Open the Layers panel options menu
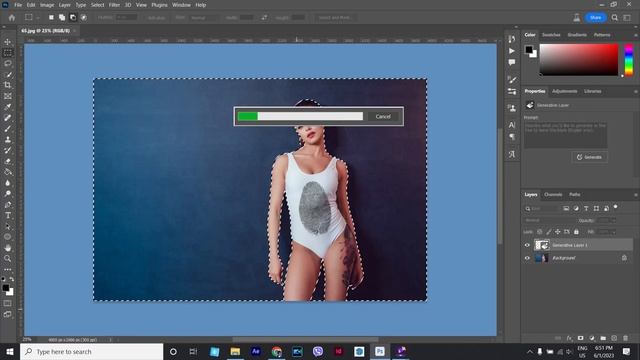Viewport: 640px width, 360px height. tap(636, 195)
